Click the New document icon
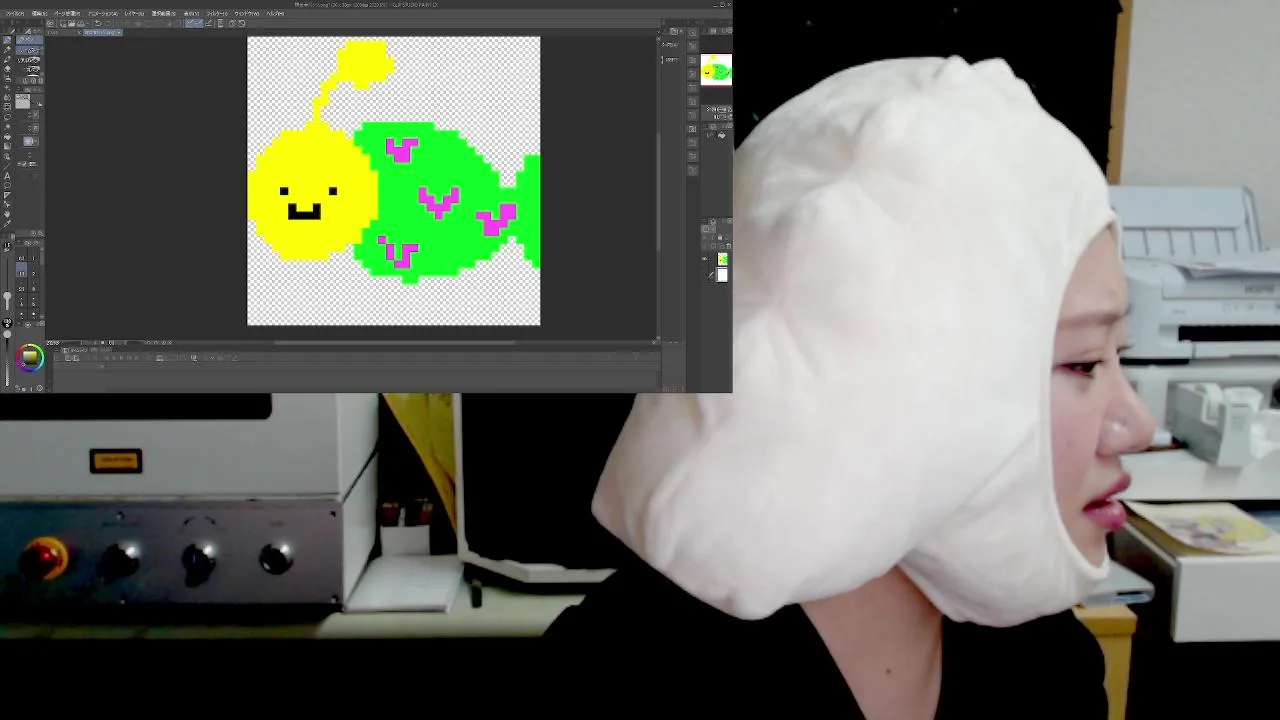This screenshot has height=720, width=1280. pyautogui.click(x=61, y=23)
